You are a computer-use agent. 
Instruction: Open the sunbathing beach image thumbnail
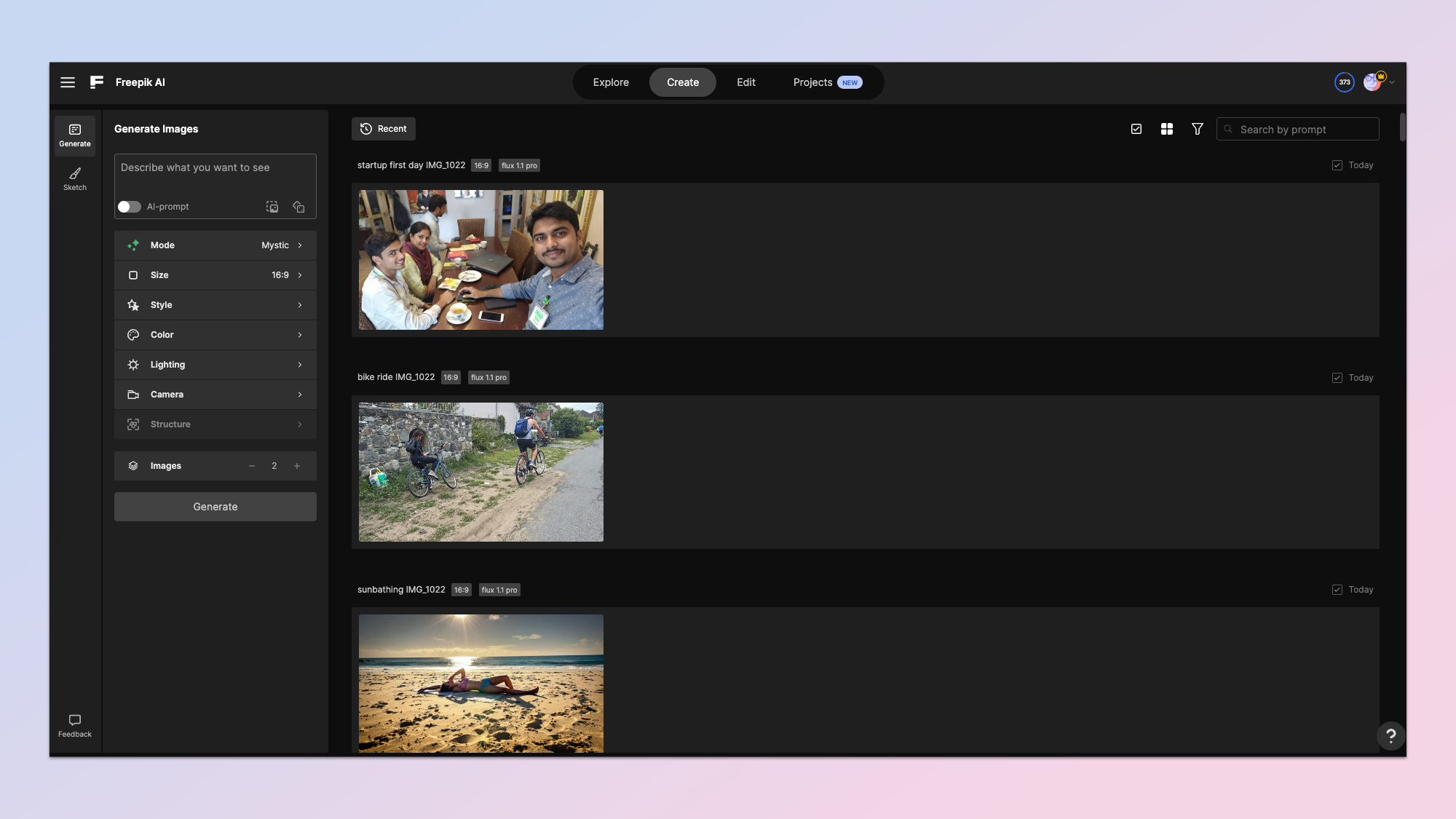coord(480,683)
